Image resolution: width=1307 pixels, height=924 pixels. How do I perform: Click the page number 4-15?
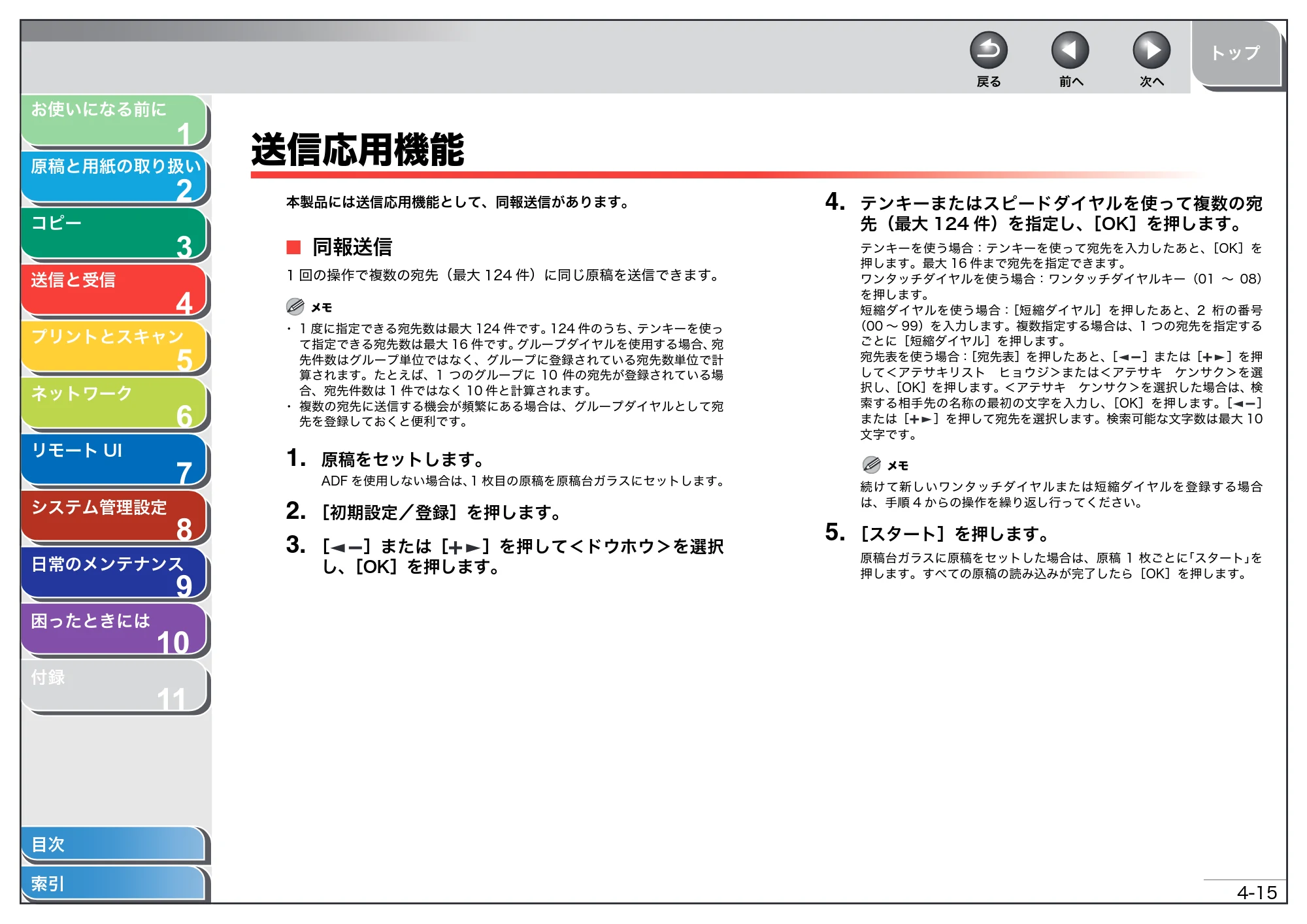click(1257, 893)
